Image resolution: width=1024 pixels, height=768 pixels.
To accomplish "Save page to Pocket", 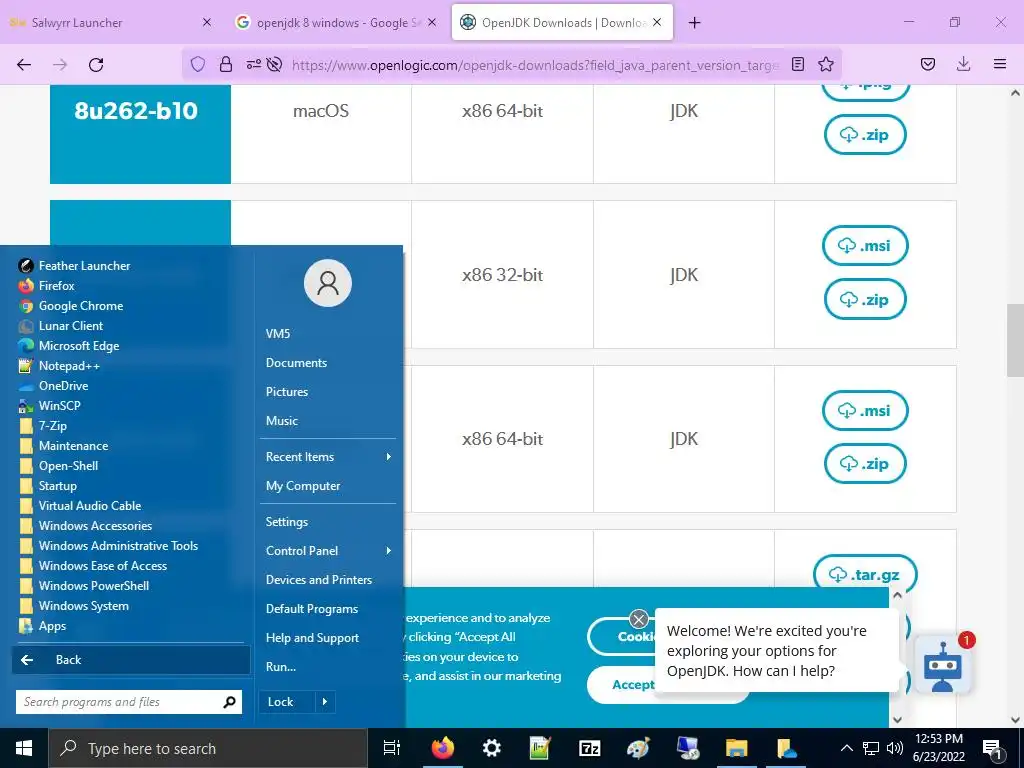I will (x=927, y=64).
